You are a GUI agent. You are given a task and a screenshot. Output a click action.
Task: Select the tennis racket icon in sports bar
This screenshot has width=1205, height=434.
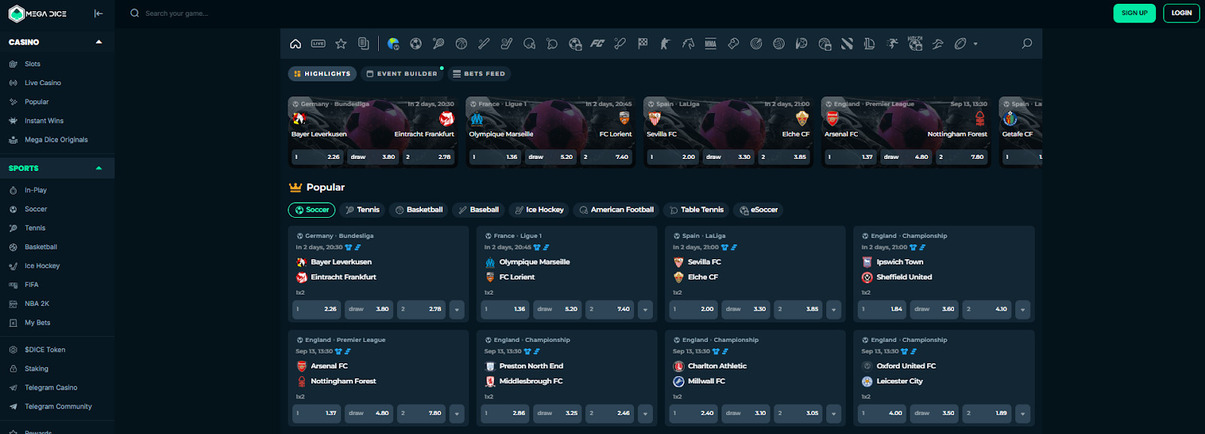[438, 44]
